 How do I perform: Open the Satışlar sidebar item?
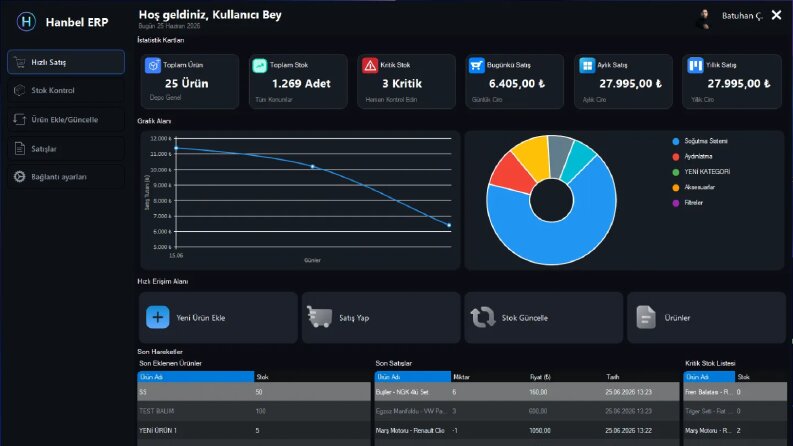click(66, 149)
